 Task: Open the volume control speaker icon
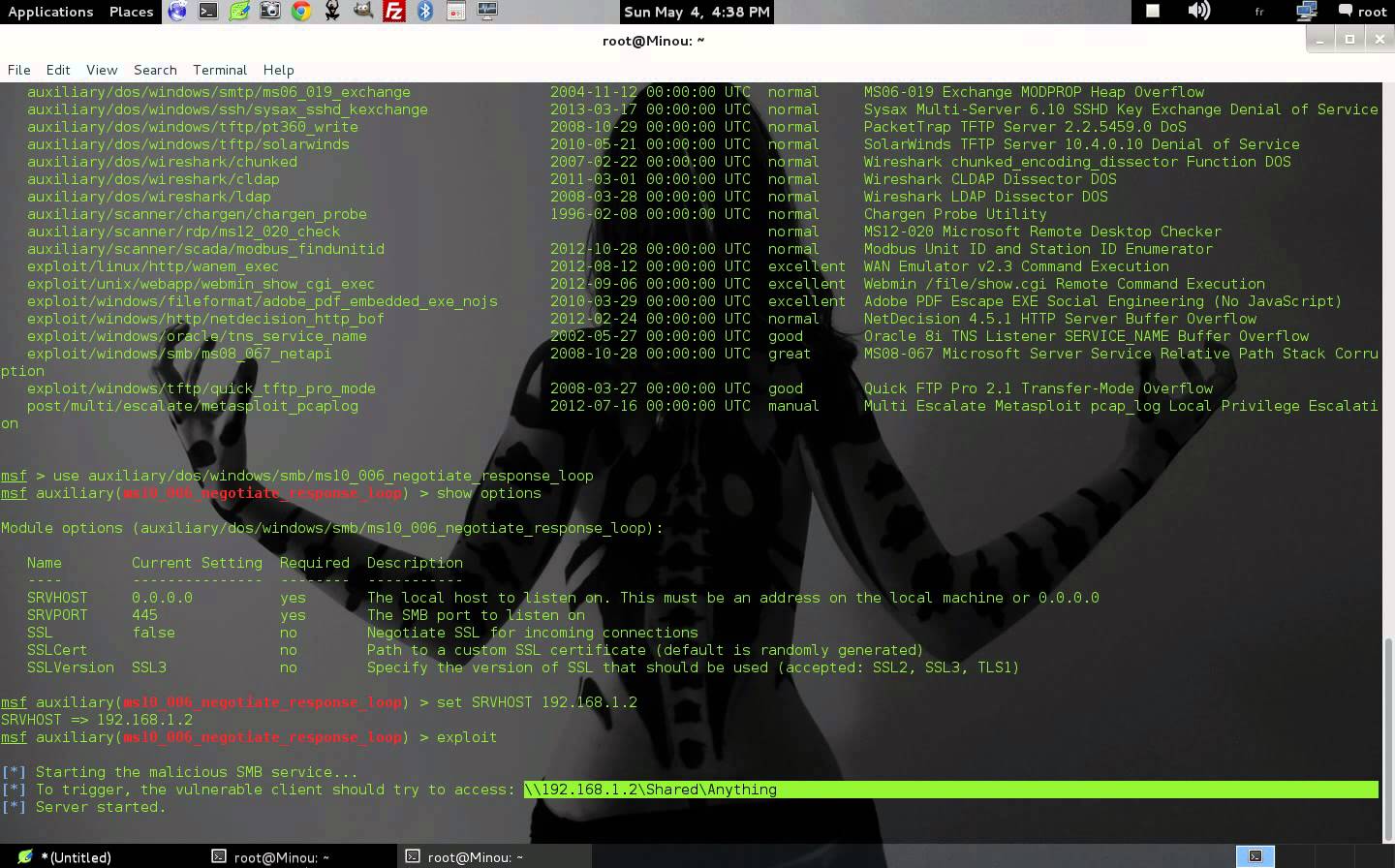1199,12
